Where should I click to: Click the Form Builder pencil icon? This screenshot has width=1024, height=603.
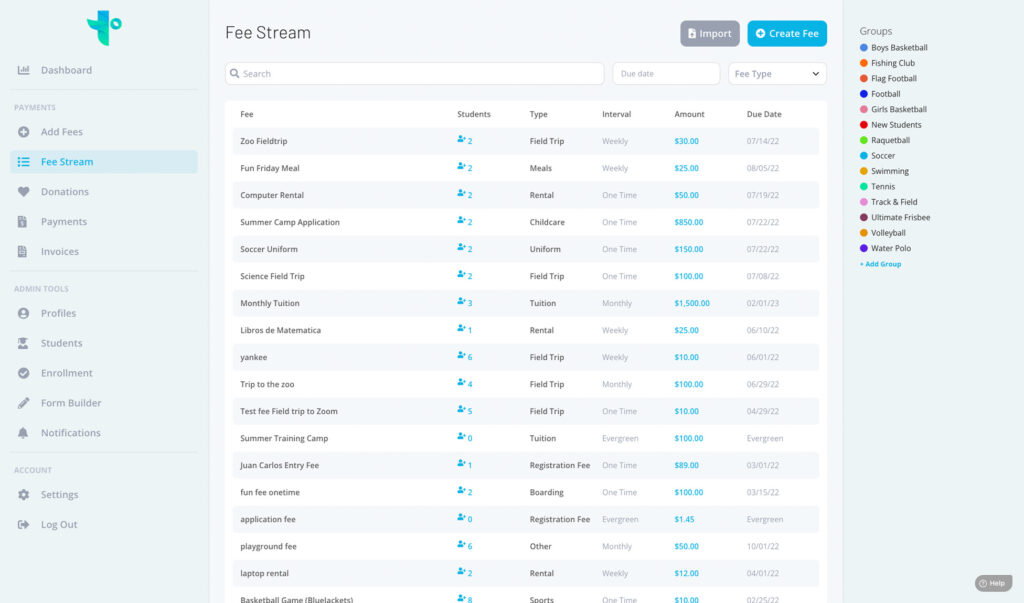(24, 403)
